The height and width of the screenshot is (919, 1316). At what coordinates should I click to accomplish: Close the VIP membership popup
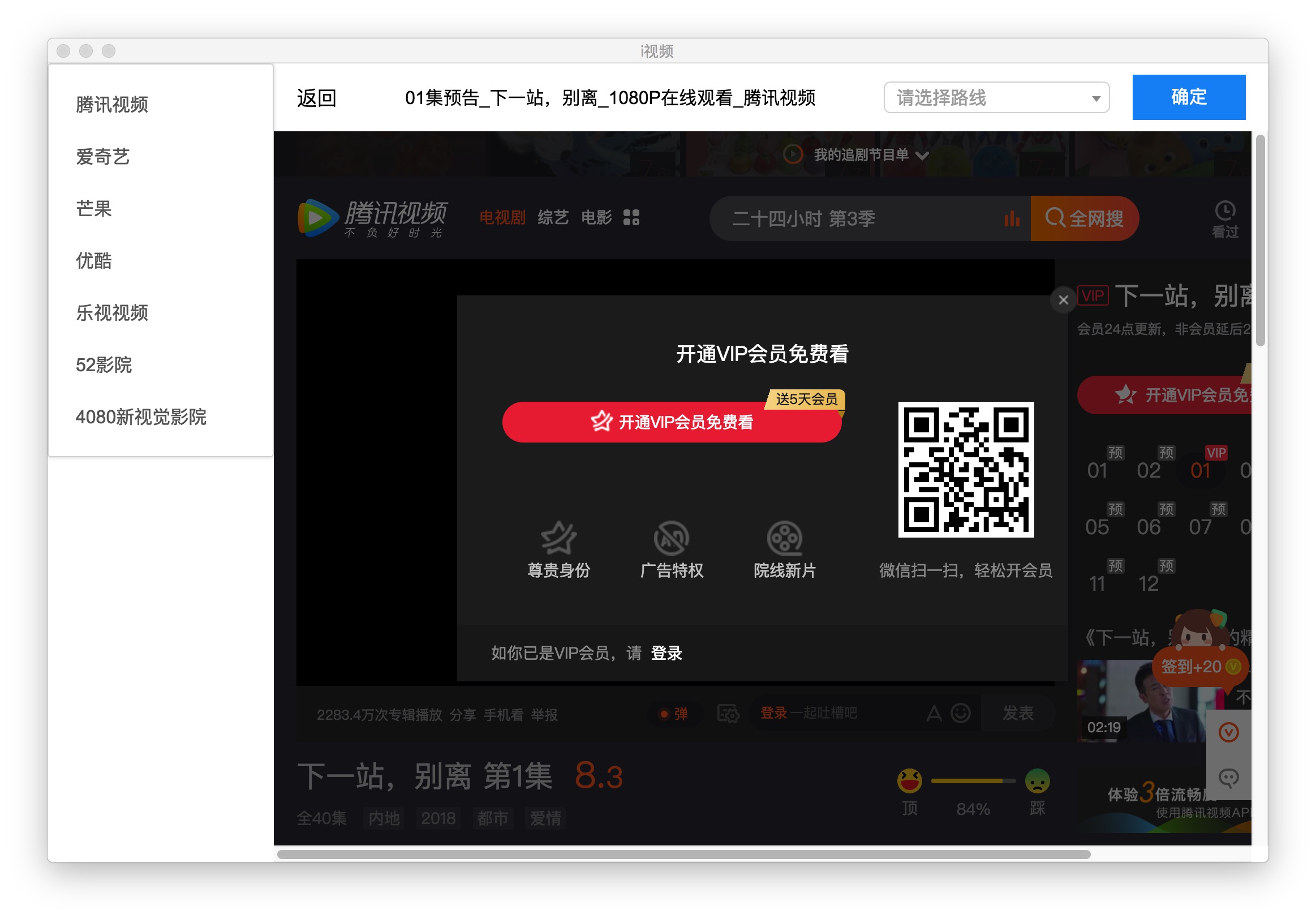click(x=1063, y=300)
